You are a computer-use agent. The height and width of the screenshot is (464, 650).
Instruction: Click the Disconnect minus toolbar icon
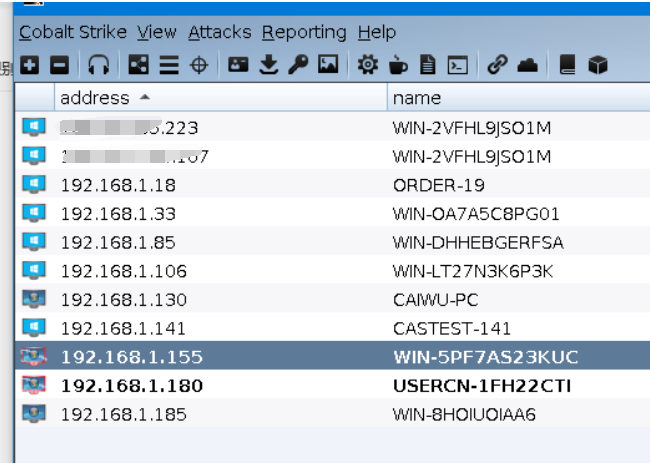pyautogui.click(x=59, y=65)
